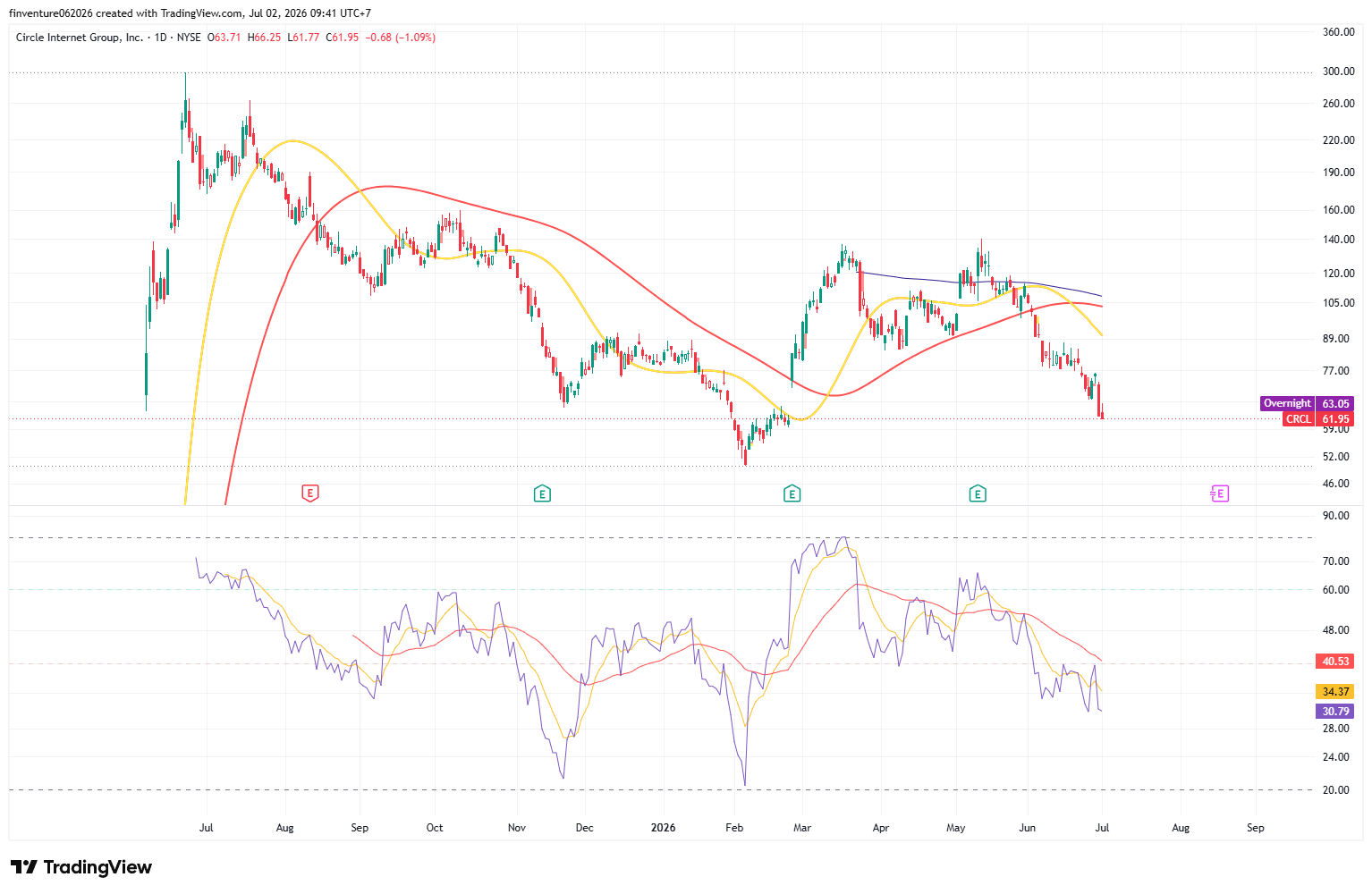Click the 190.00 price axis label

(x=1339, y=173)
